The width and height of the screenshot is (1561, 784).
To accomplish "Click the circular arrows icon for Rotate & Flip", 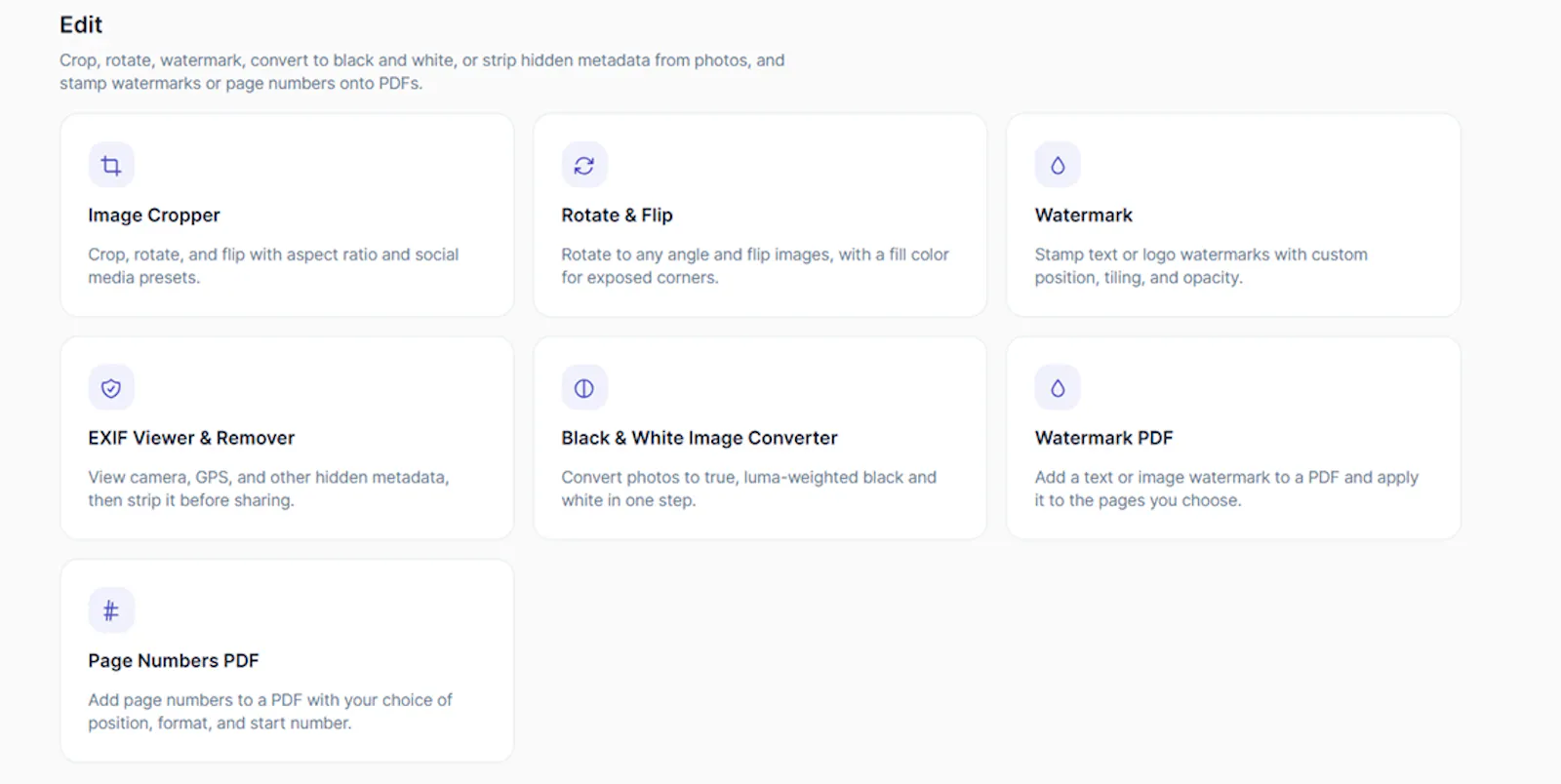I will click(584, 166).
